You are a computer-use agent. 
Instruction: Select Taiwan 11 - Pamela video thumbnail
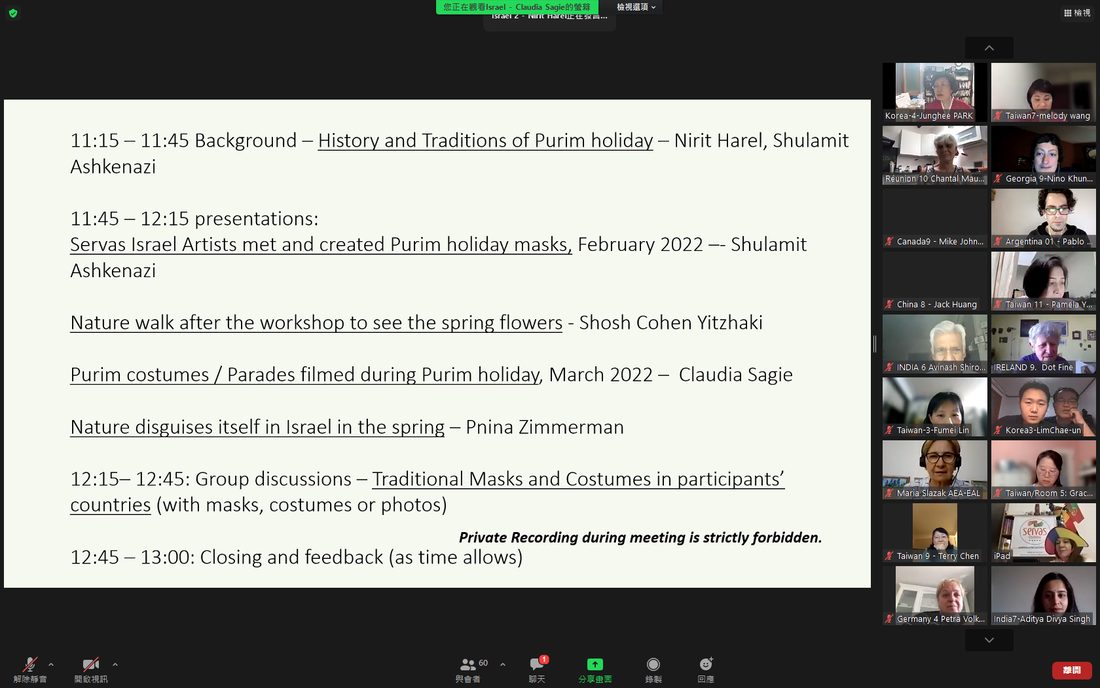click(1043, 281)
